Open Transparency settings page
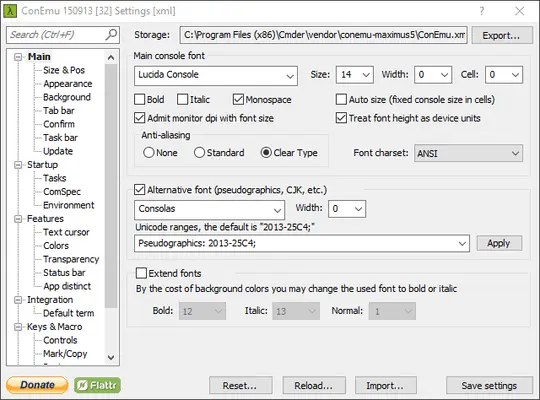Viewport: 540px width, 400px height. (71, 259)
